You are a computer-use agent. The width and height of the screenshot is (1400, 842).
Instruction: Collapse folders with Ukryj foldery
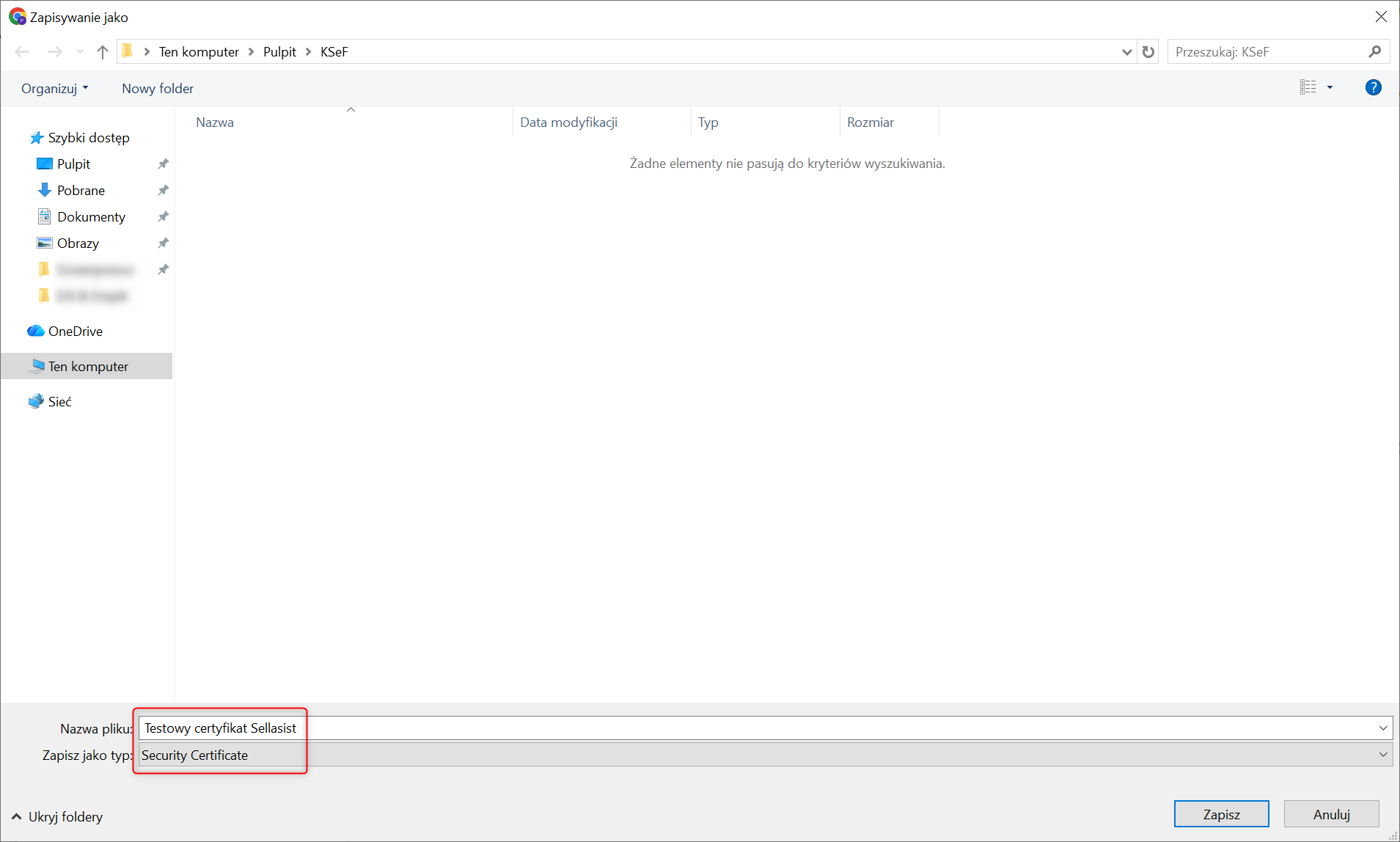(57, 817)
